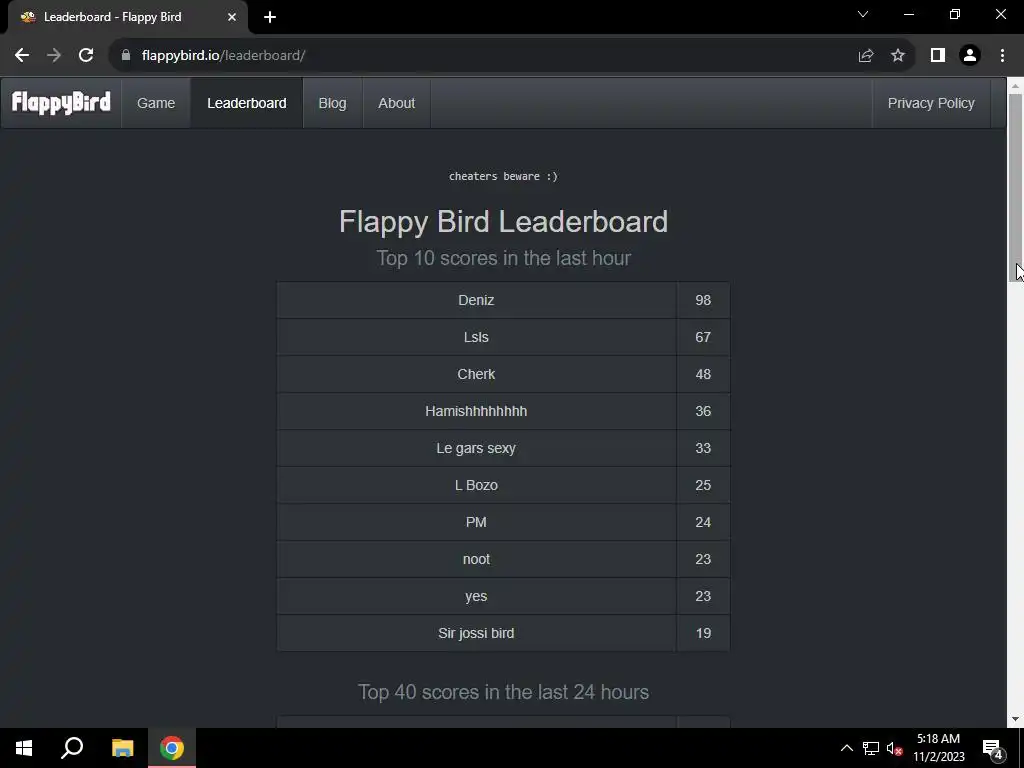This screenshot has width=1024, height=768.
Task: Click the browser forward arrow
Action: 54,56
